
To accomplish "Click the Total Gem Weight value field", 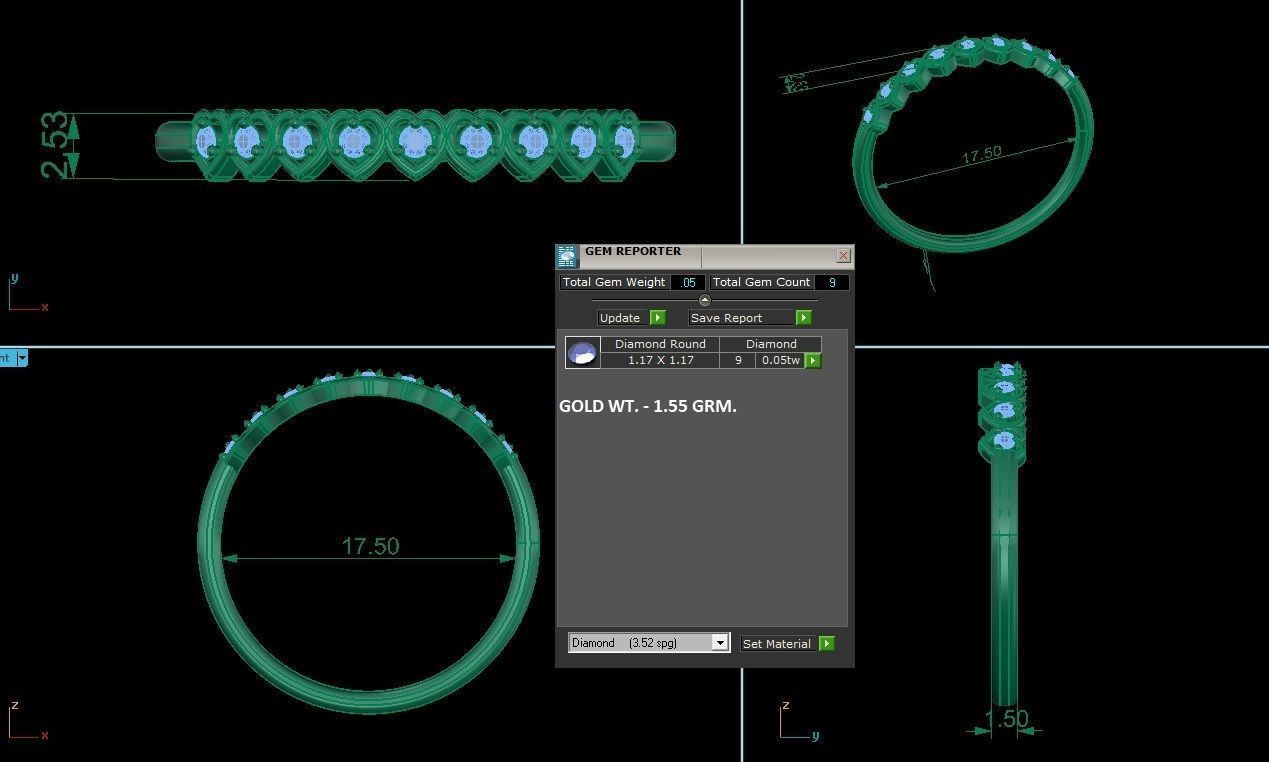I will 688,282.
